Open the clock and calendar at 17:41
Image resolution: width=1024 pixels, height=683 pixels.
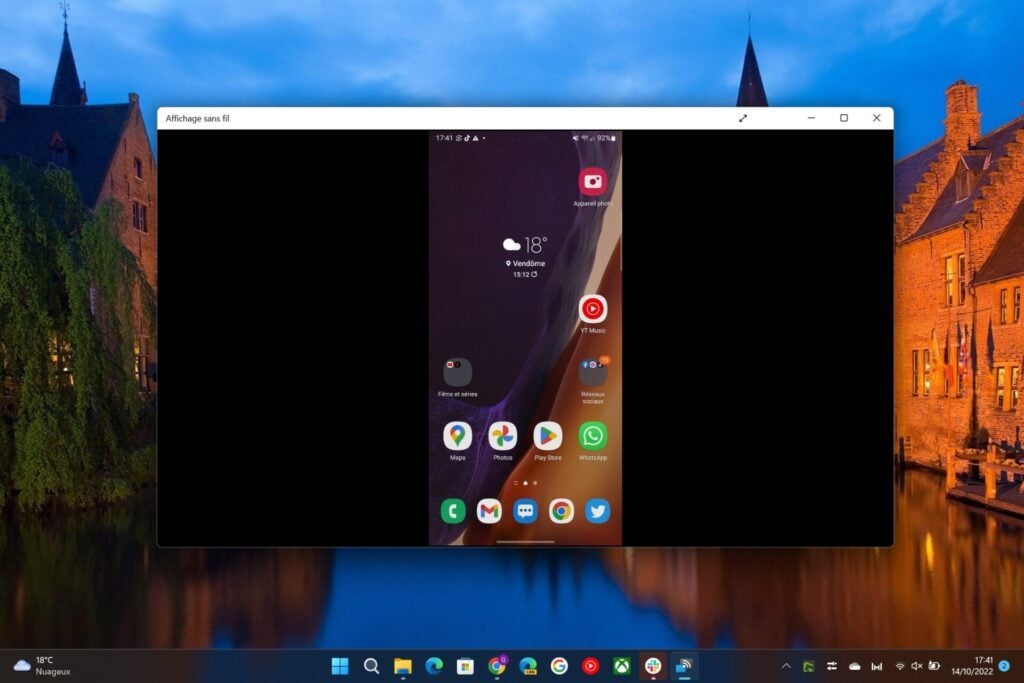972,666
